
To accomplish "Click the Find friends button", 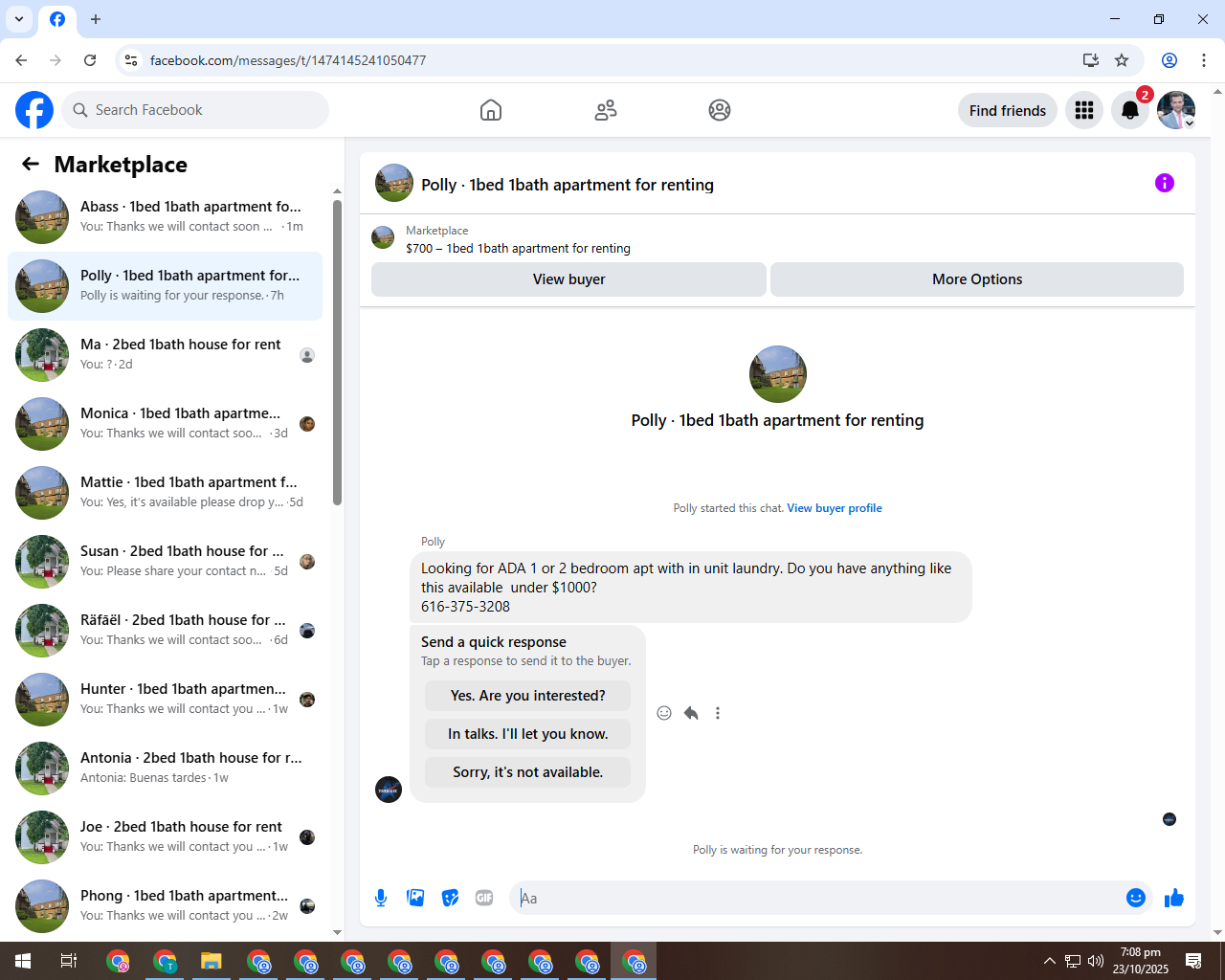I will click(1008, 110).
